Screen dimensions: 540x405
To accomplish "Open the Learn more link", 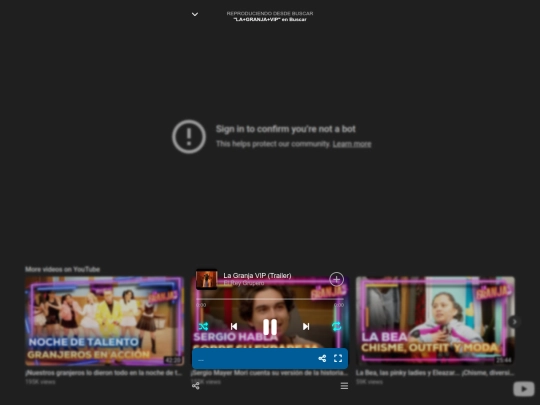I will tap(352, 144).
